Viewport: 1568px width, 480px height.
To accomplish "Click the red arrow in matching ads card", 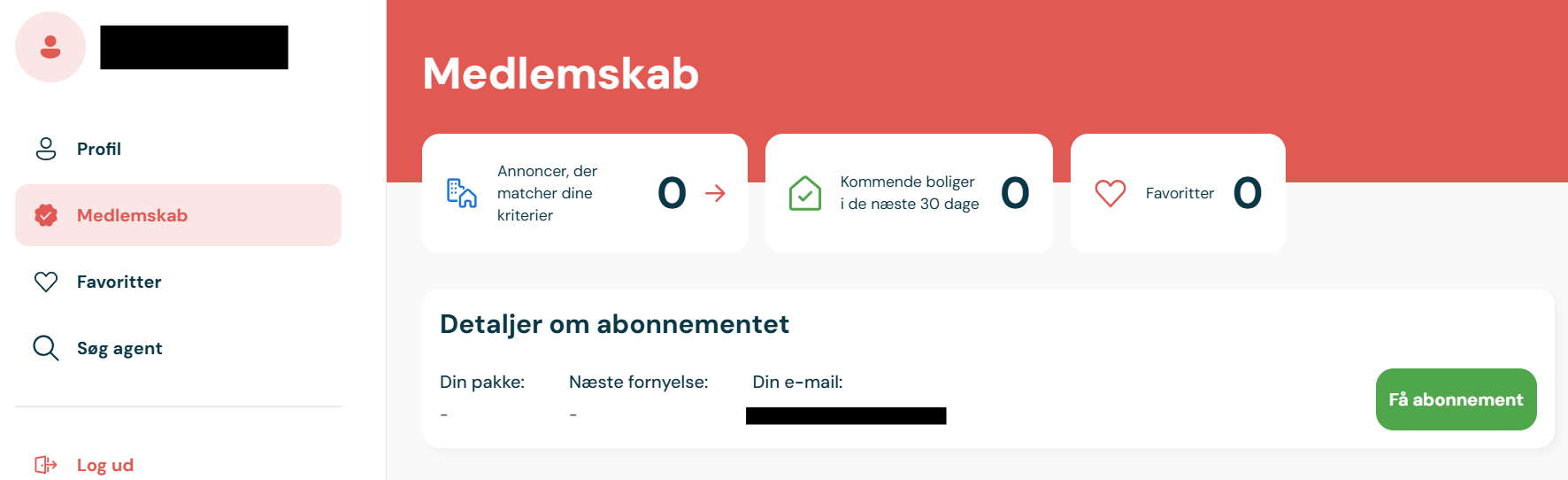I will [x=716, y=193].
